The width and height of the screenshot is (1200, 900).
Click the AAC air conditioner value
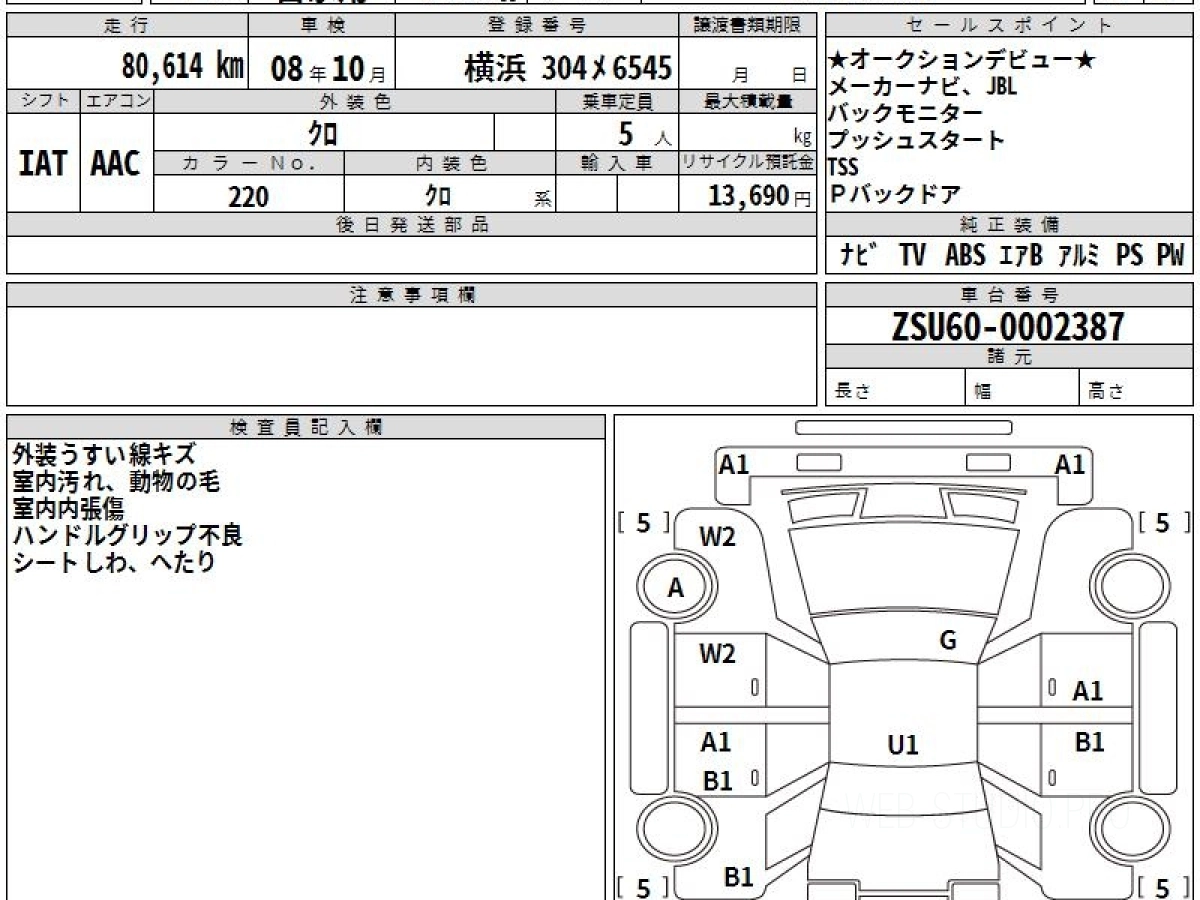116,164
